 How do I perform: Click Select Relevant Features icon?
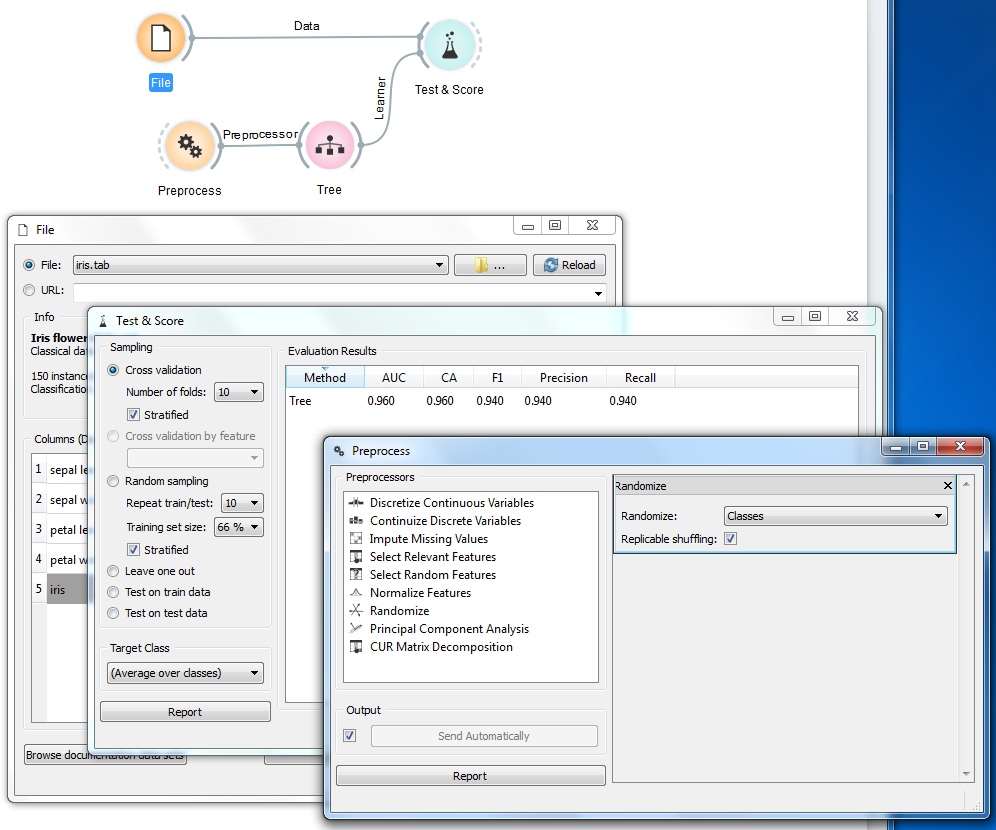pyautogui.click(x=356, y=557)
